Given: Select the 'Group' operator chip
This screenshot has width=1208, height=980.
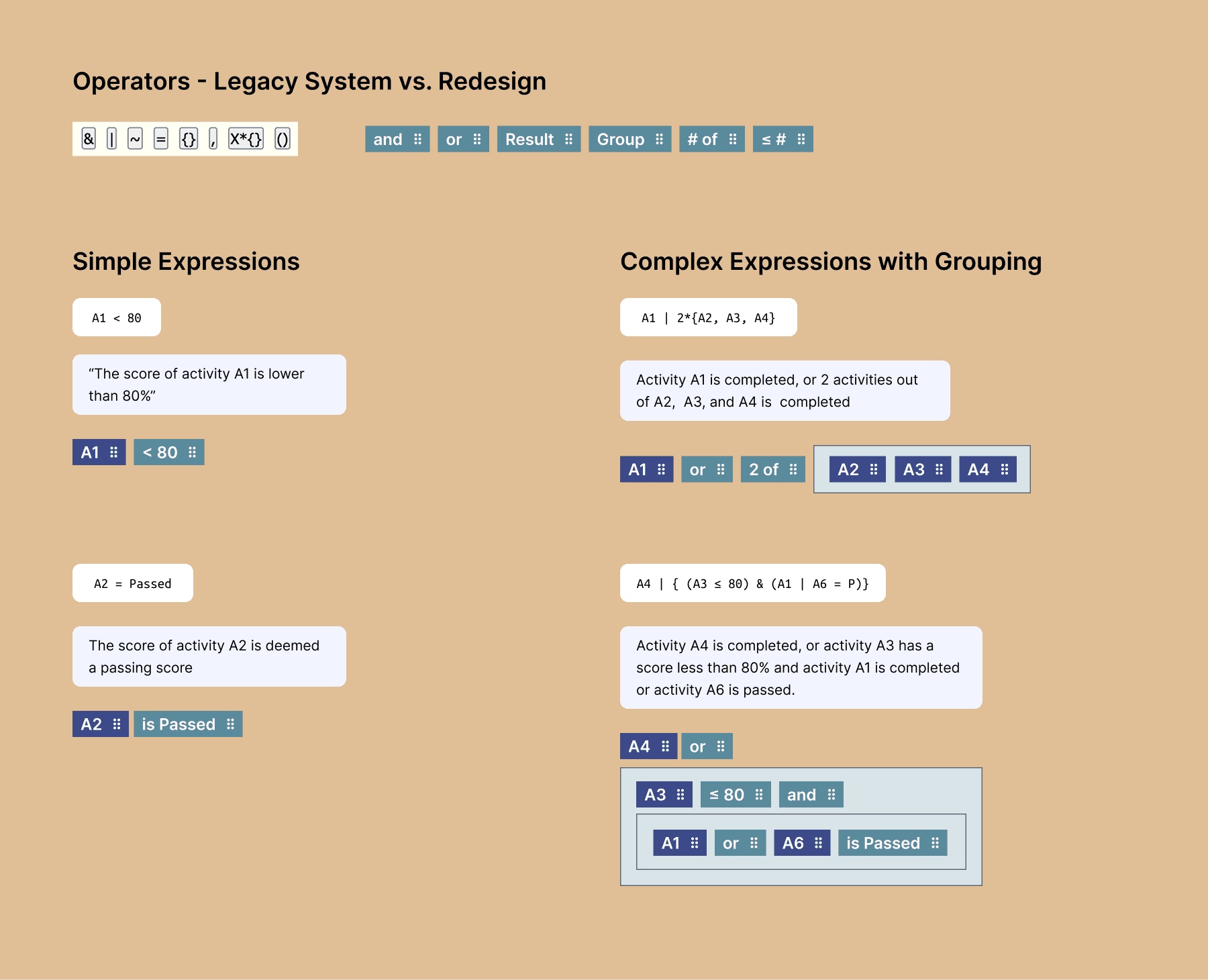Looking at the screenshot, I should click(x=630, y=139).
